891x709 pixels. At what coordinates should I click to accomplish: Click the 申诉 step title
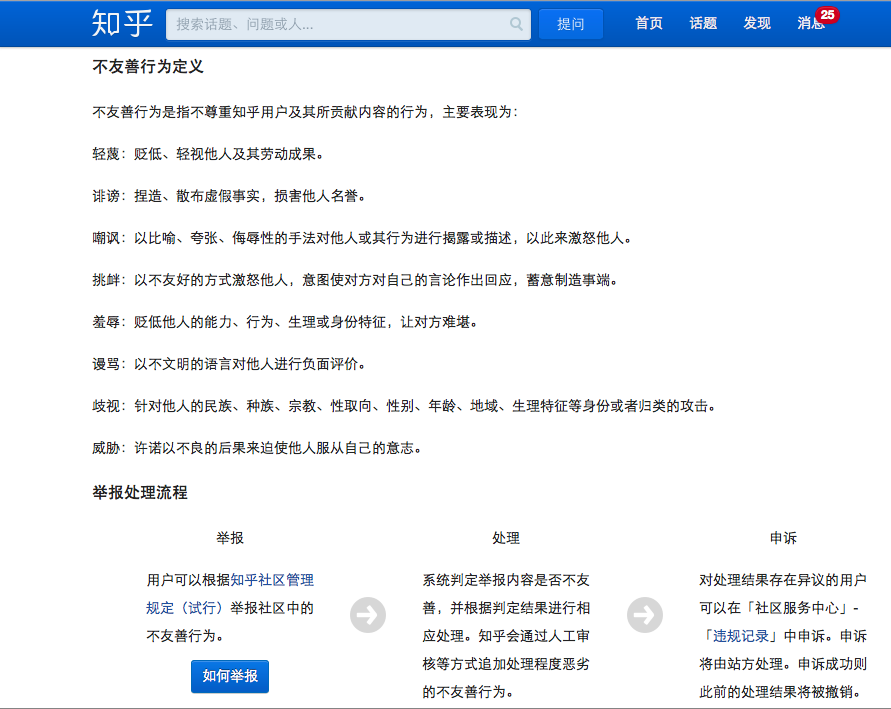tap(783, 538)
